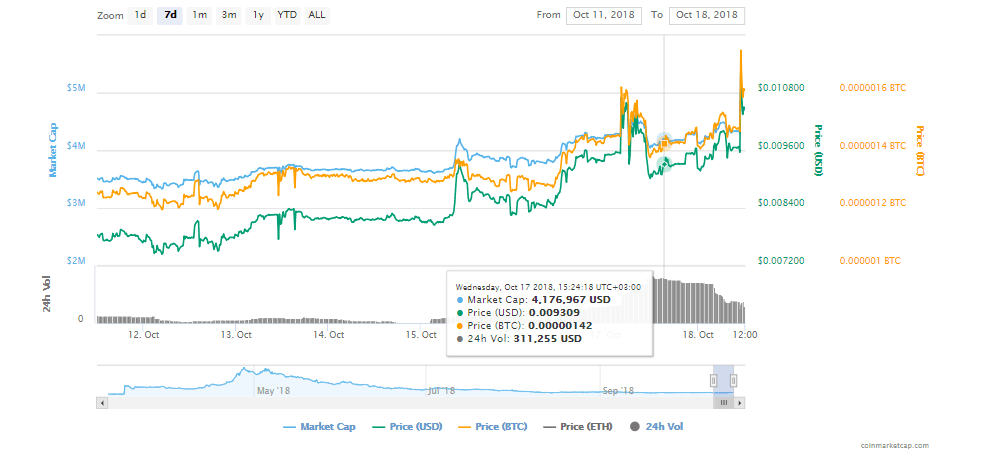Click the navigator left range handle
Image resolution: width=992 pixels, height=457 pixels.
pos(714,380)
